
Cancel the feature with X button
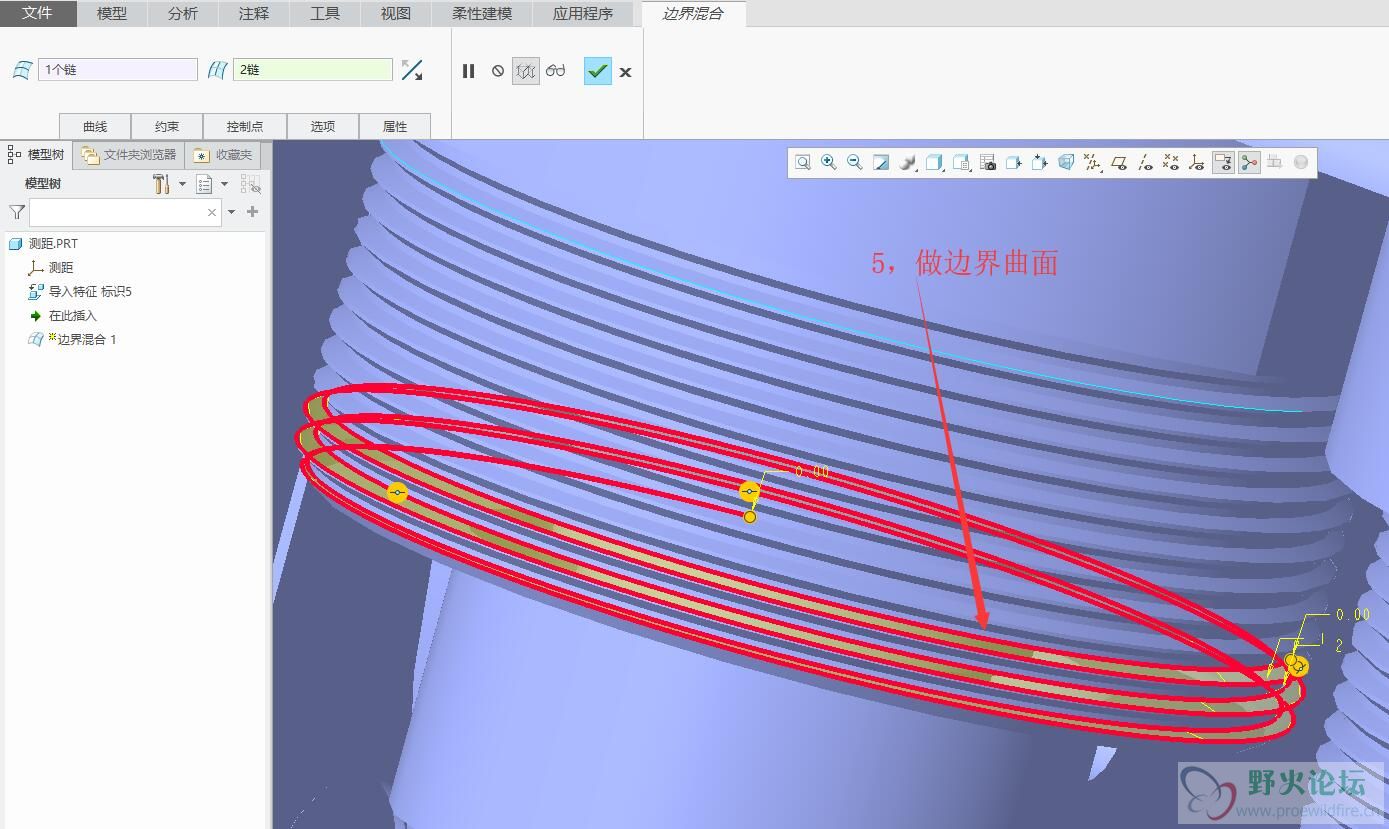coord(626,72)
